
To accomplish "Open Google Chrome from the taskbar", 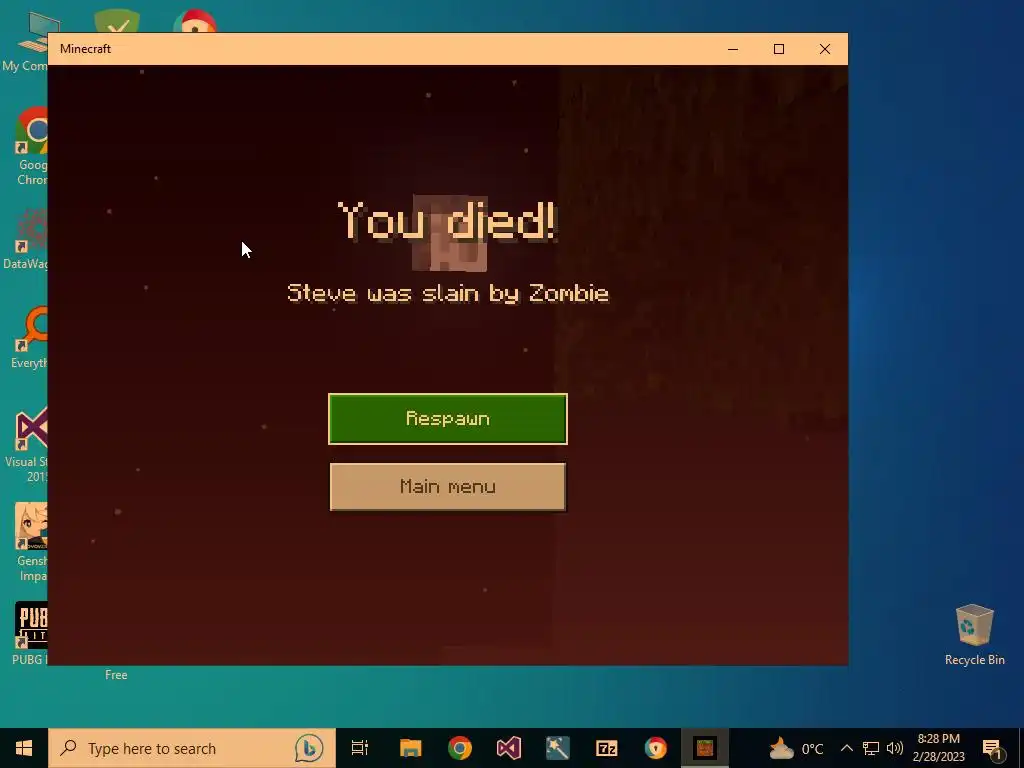I will coord(460,748).
